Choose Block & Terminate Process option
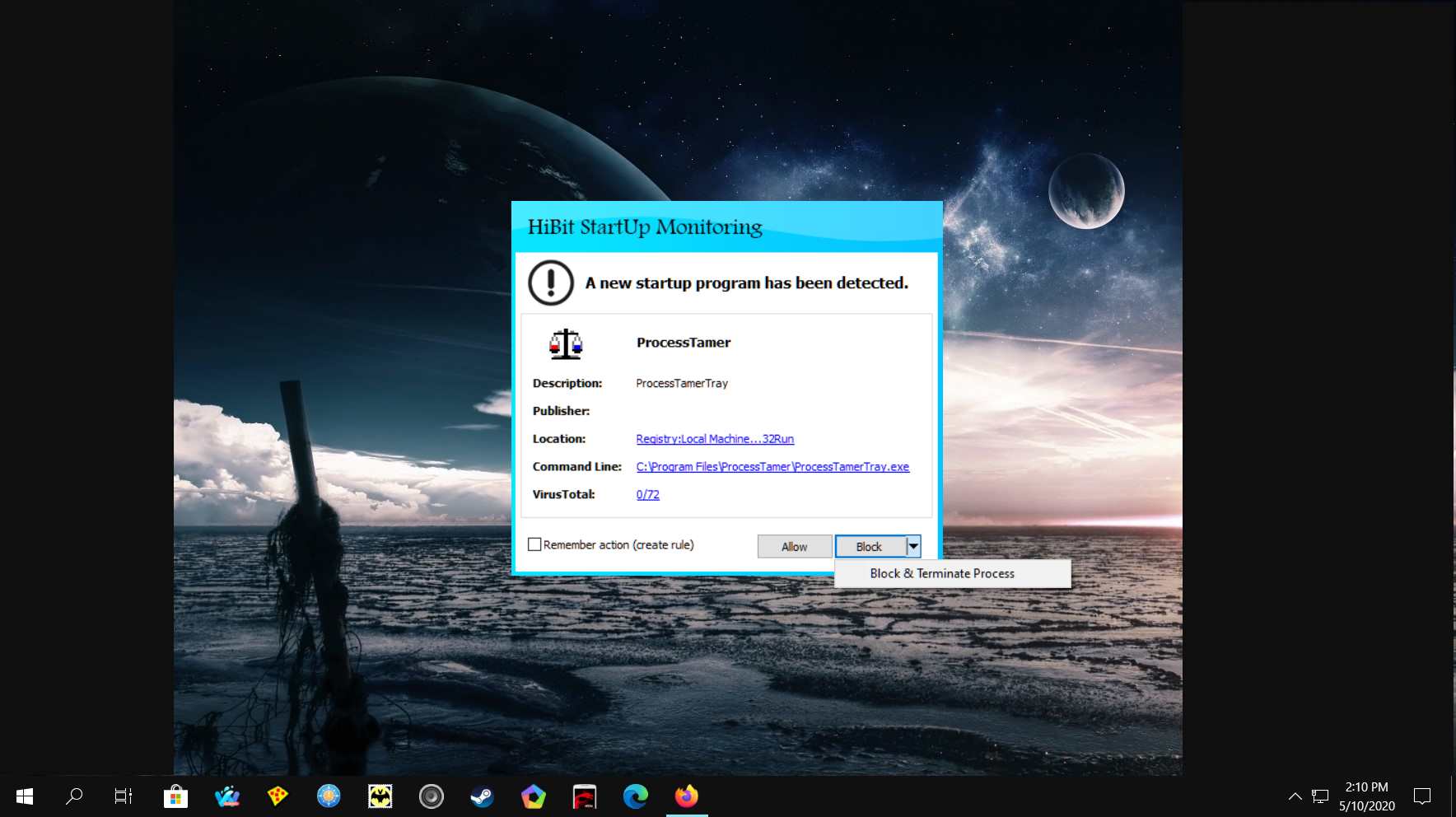1456x817 pixels. (x=953, y=574)
